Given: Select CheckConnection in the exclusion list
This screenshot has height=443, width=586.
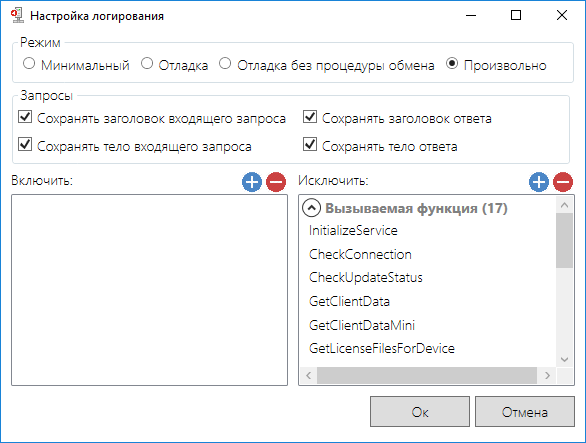Looking at the screenshot, I should 360,255.
